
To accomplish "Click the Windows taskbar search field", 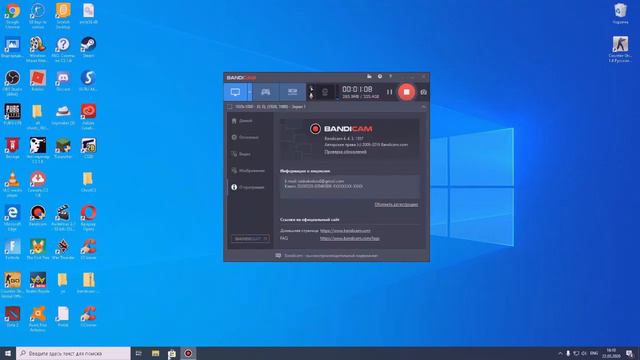I will pos(73,353).
